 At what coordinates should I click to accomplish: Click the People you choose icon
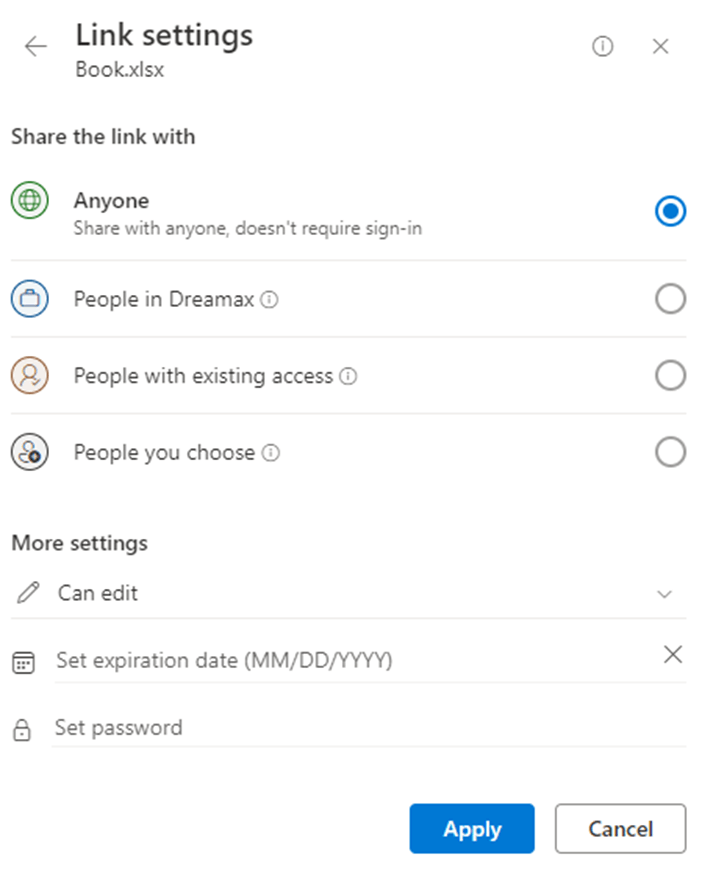29,452
